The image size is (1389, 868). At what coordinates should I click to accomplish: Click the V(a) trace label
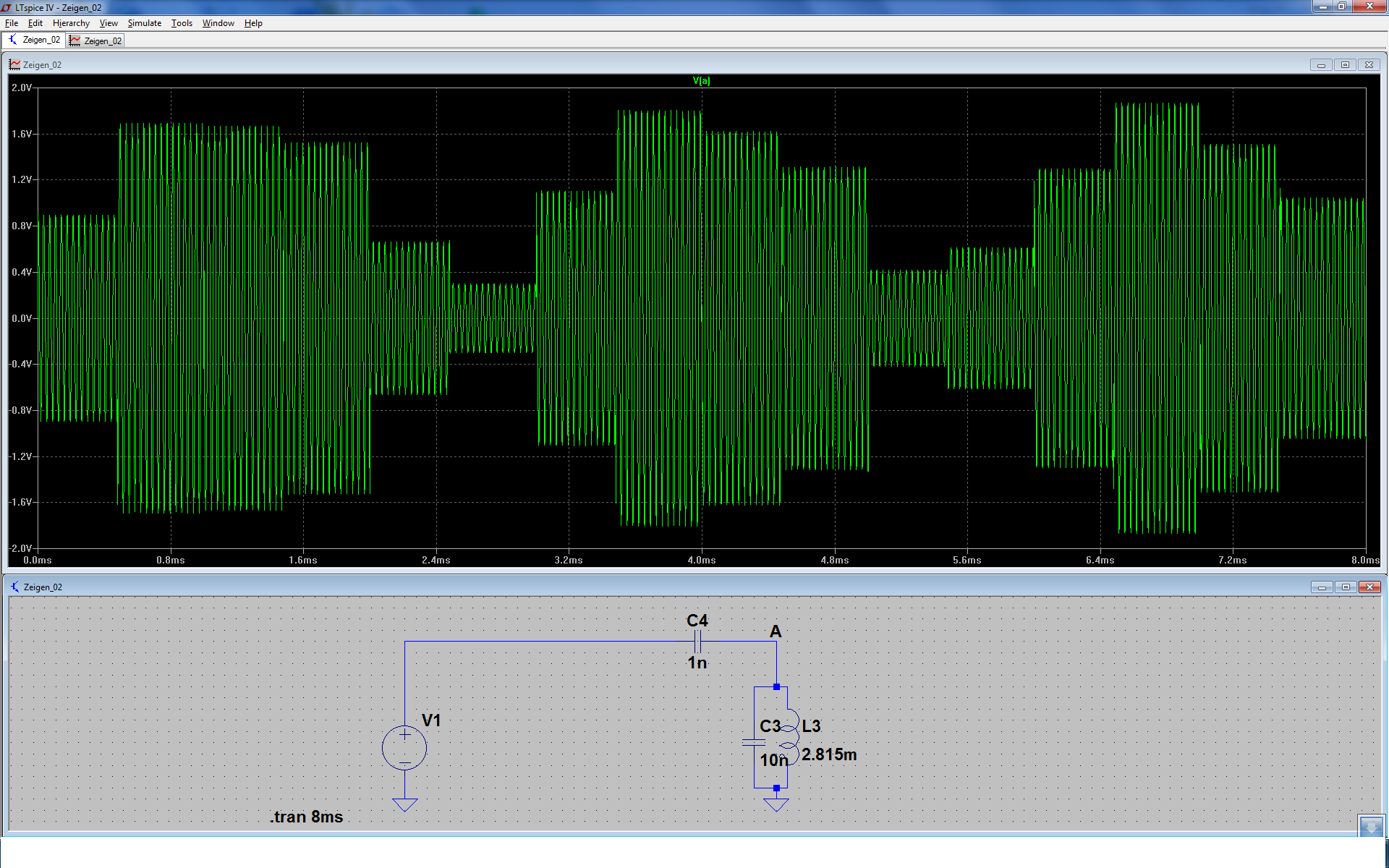tap(701, 80)
